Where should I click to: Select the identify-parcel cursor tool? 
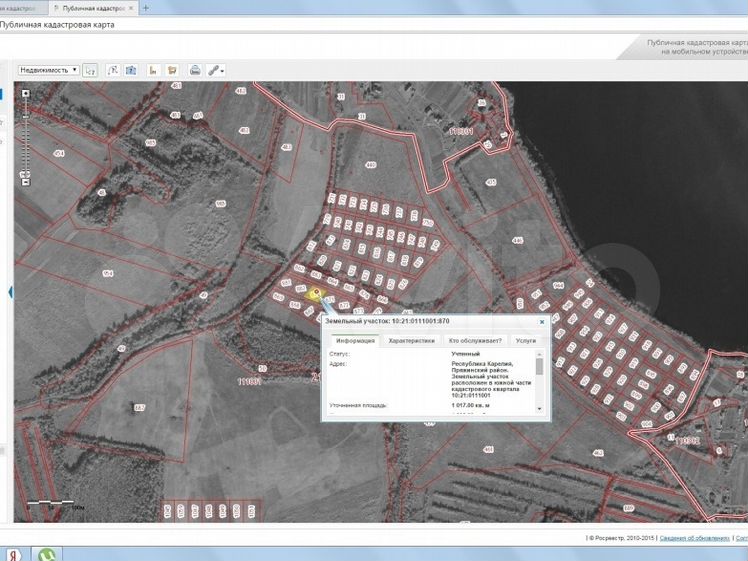pos(90,70)
